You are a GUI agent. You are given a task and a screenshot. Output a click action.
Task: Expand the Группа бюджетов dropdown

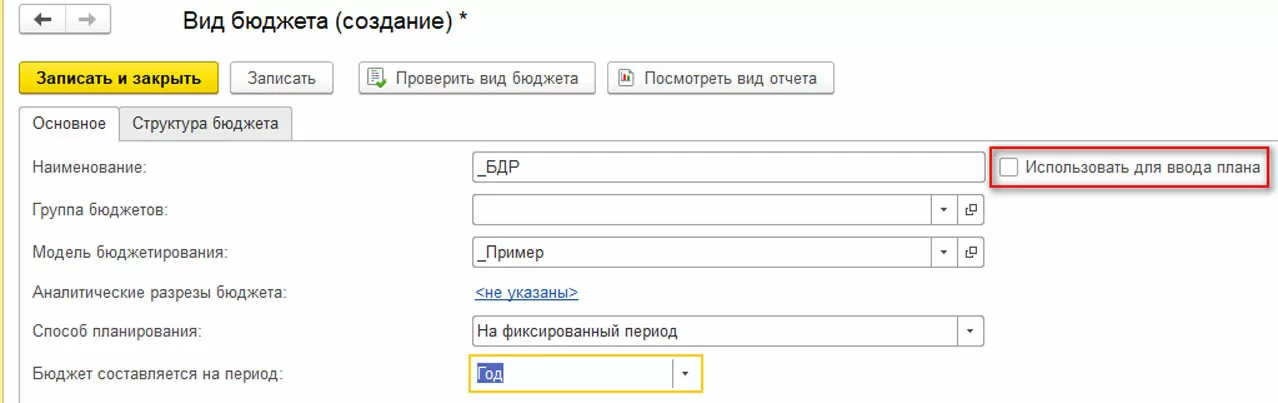[x=943, y=210]
